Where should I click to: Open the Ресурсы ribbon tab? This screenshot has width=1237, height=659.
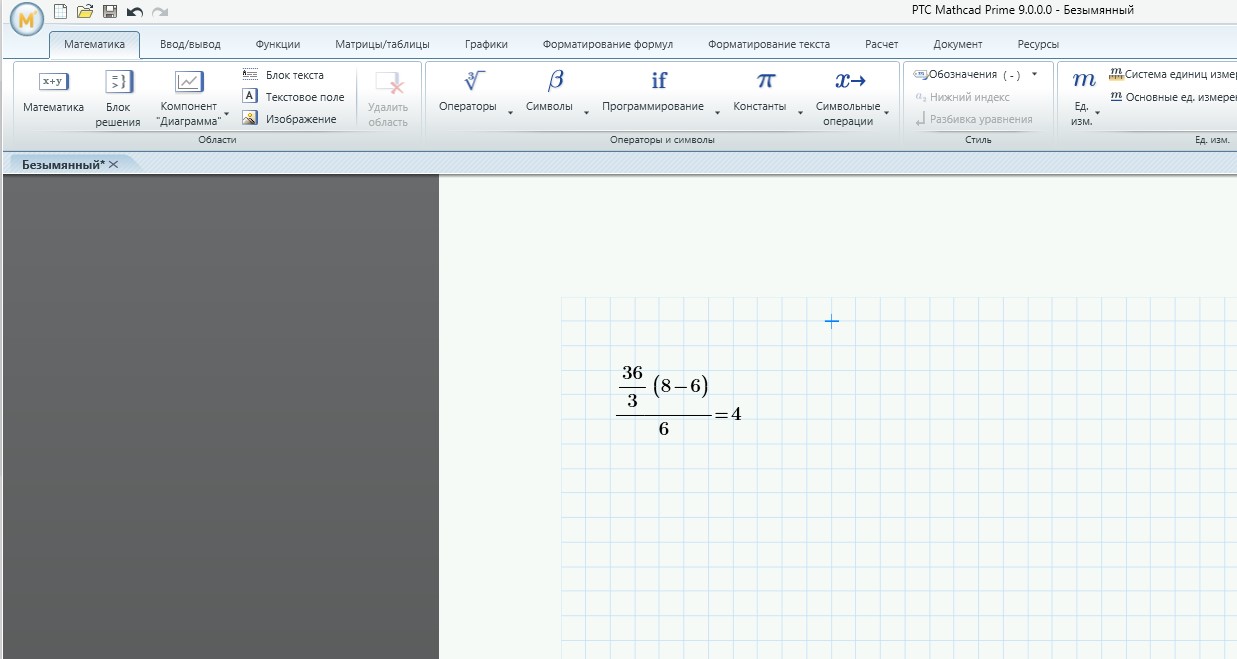1038,44
